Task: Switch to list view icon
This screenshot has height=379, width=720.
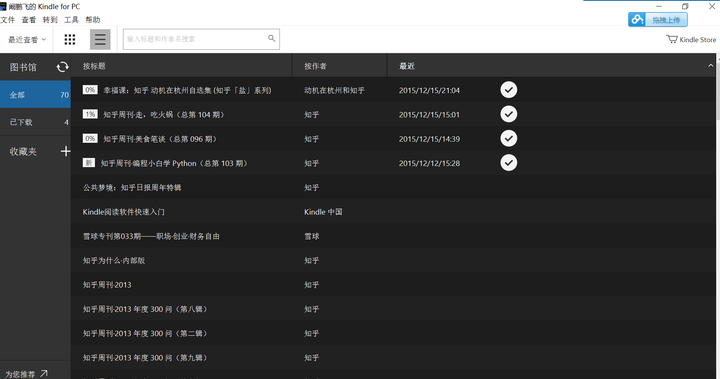Action: click(x=100, y=40)
